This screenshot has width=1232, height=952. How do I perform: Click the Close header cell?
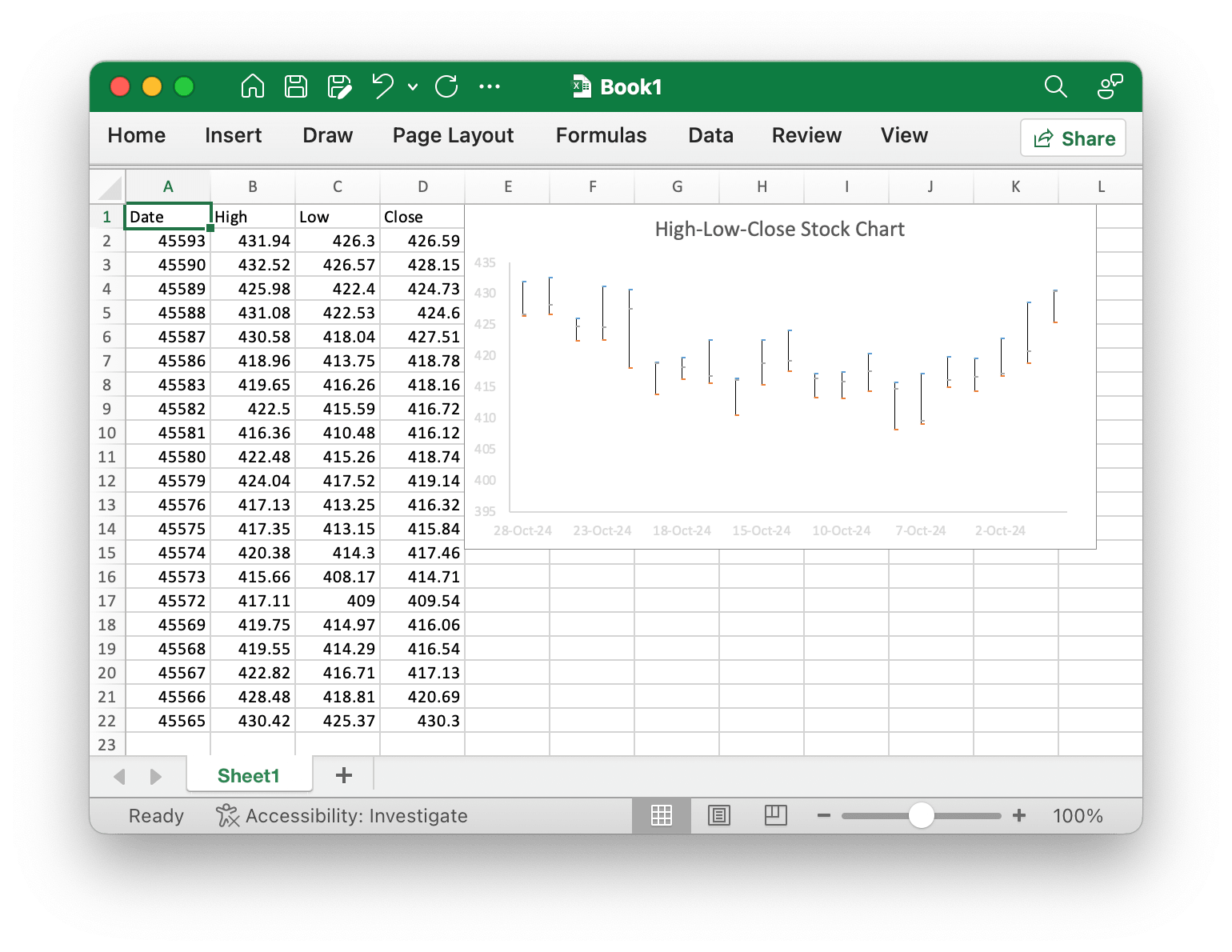[422, 217]
